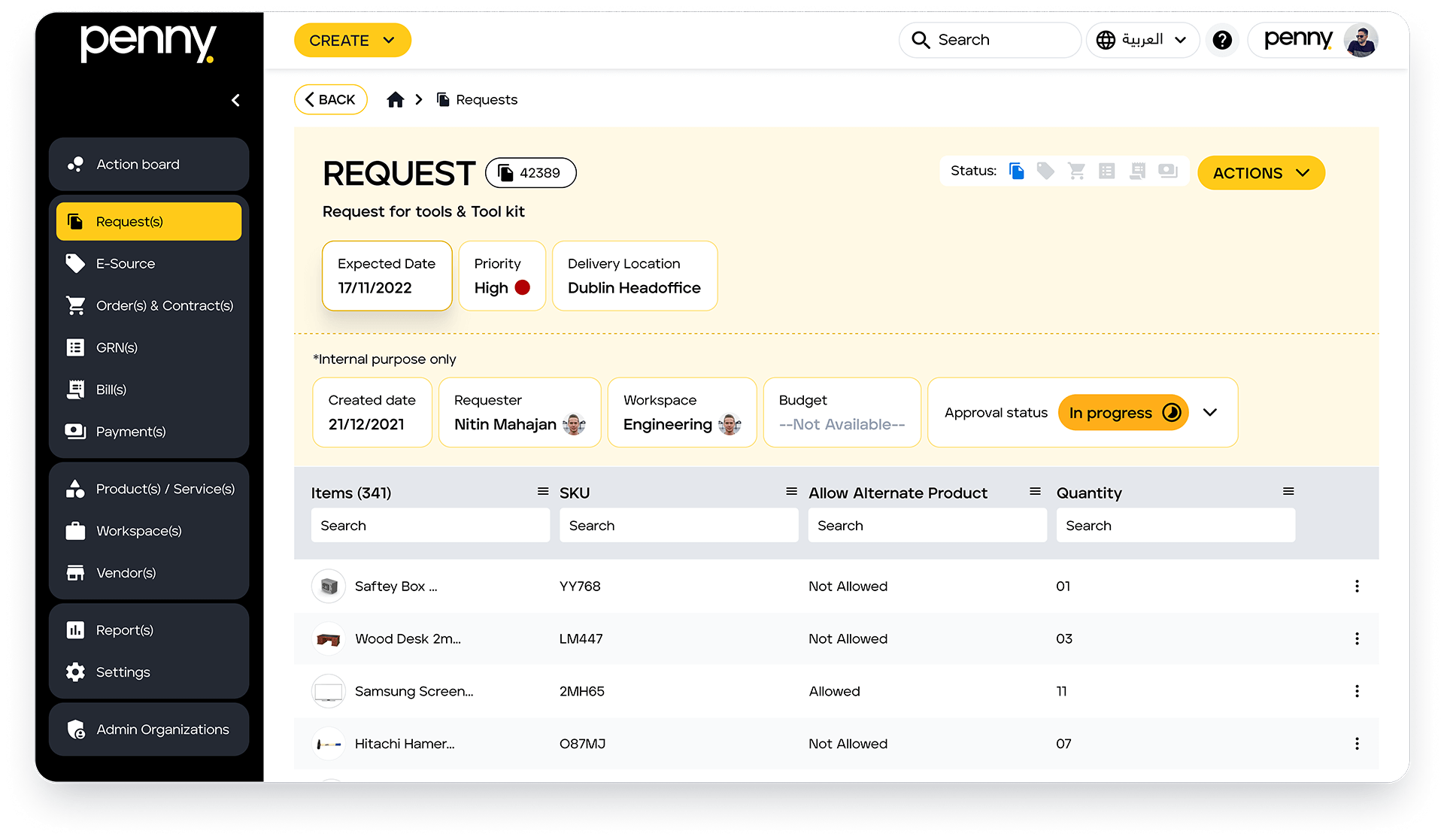This screenshot has width=1444, height=840.
Task: Click the Hitachi Hamer product thumbnail
Action: coord(329,744)
